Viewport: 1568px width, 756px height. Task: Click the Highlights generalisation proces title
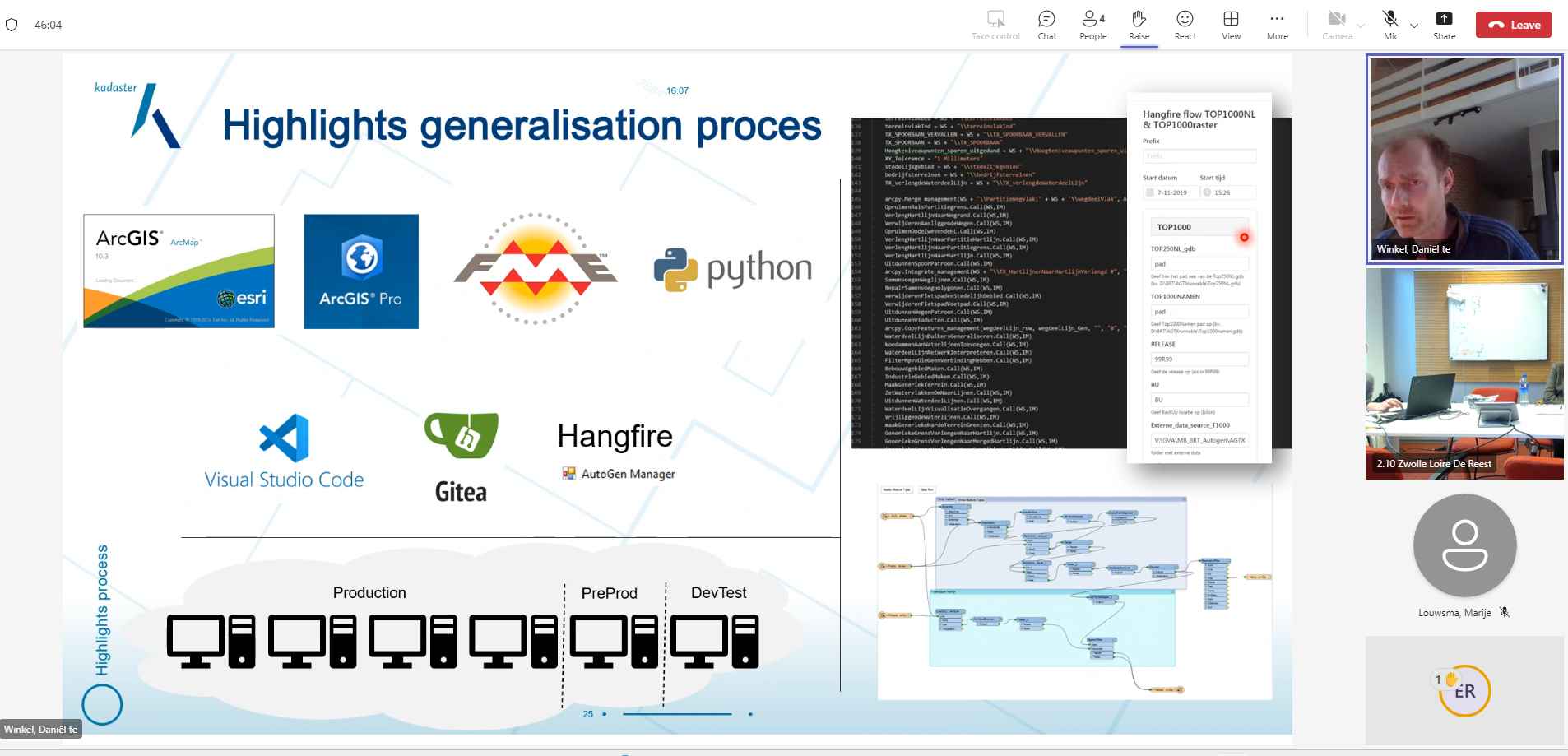[522, 126]
